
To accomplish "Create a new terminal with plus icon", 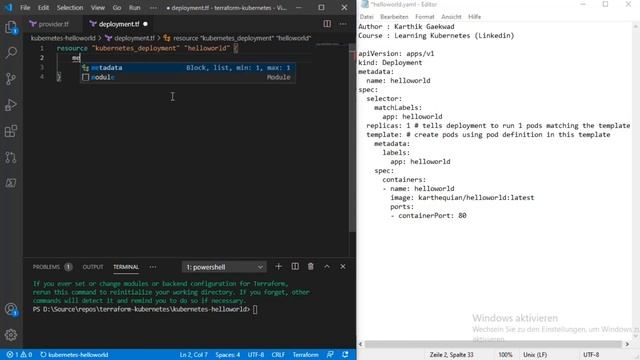I will point(278,267).
